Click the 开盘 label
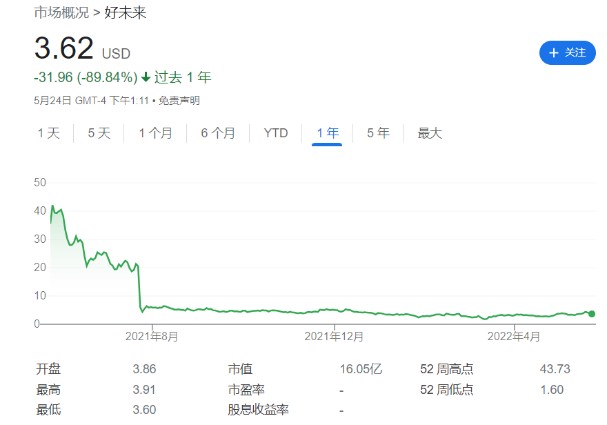This screenshot has width=607, height=425. click(48, 369)
